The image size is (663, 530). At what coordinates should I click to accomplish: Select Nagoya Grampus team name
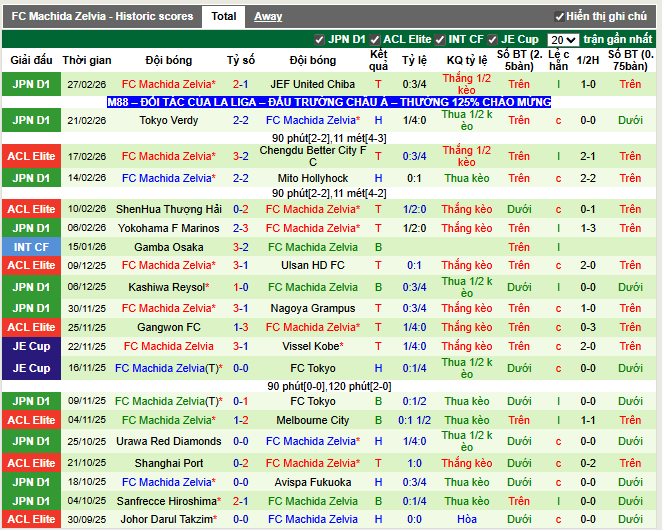point(312,308)
